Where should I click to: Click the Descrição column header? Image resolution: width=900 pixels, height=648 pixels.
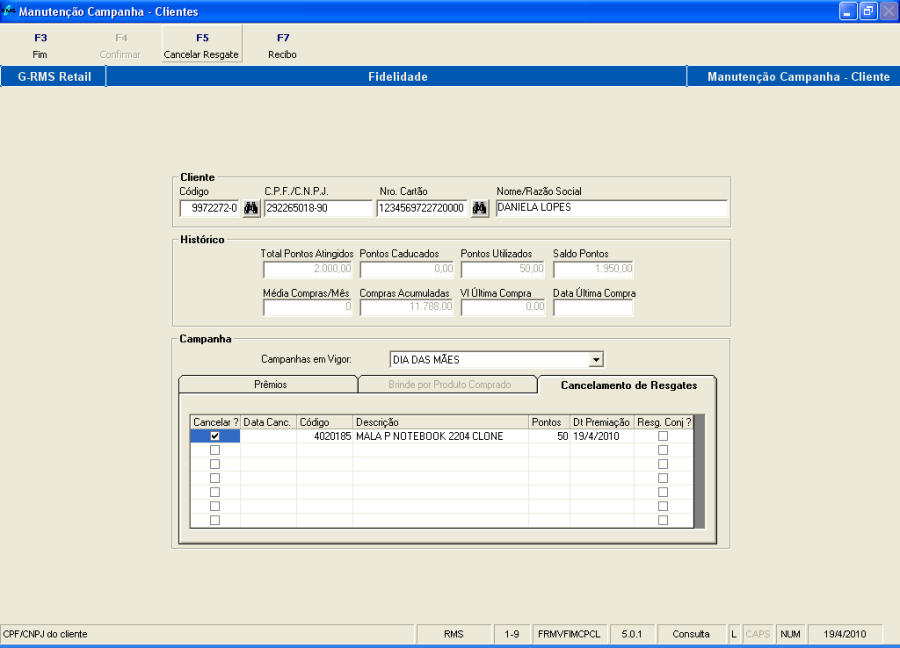441,422
